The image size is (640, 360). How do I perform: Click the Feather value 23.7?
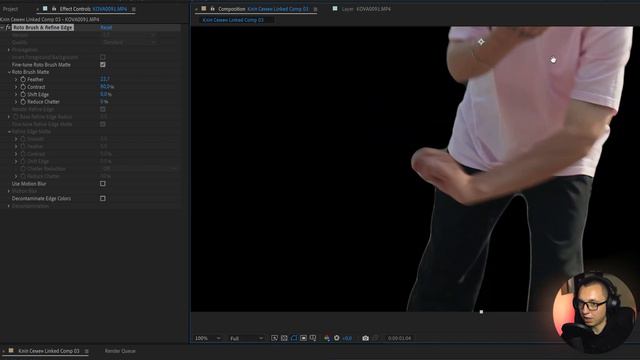104,79
